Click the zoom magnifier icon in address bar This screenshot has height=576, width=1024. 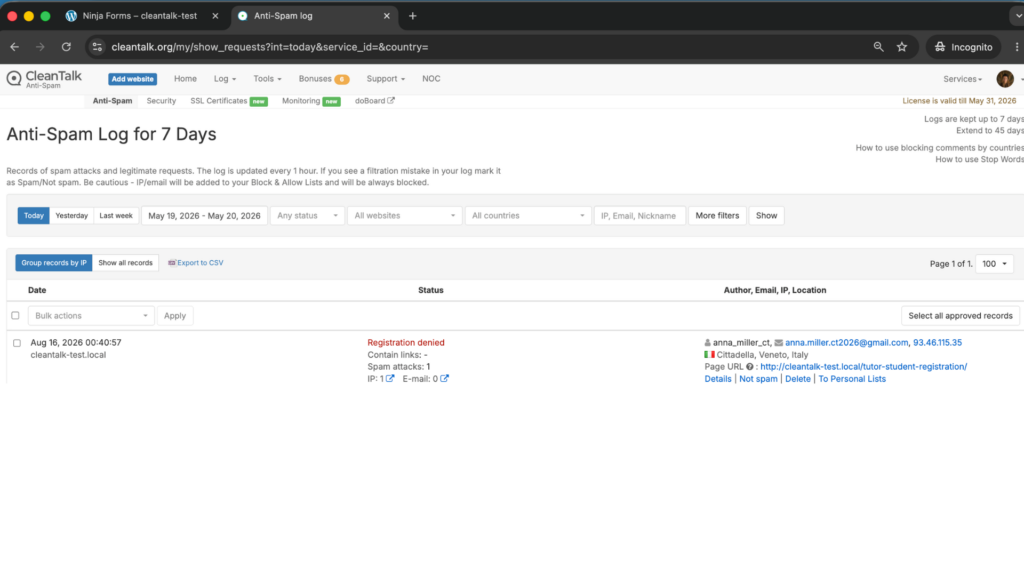878,47
